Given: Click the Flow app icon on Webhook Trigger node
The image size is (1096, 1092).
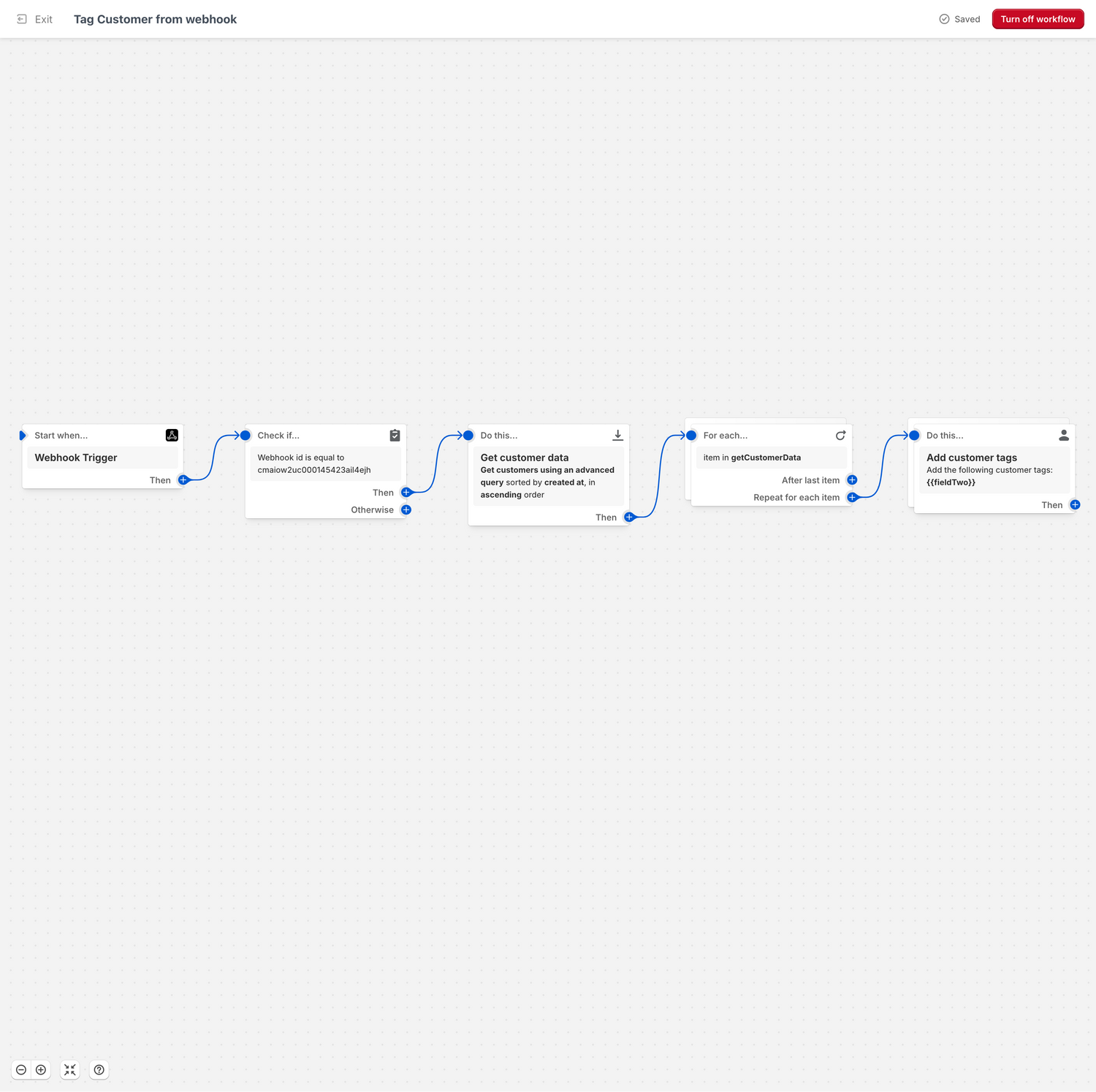Looking at the screenshot, I should (172, 434).
